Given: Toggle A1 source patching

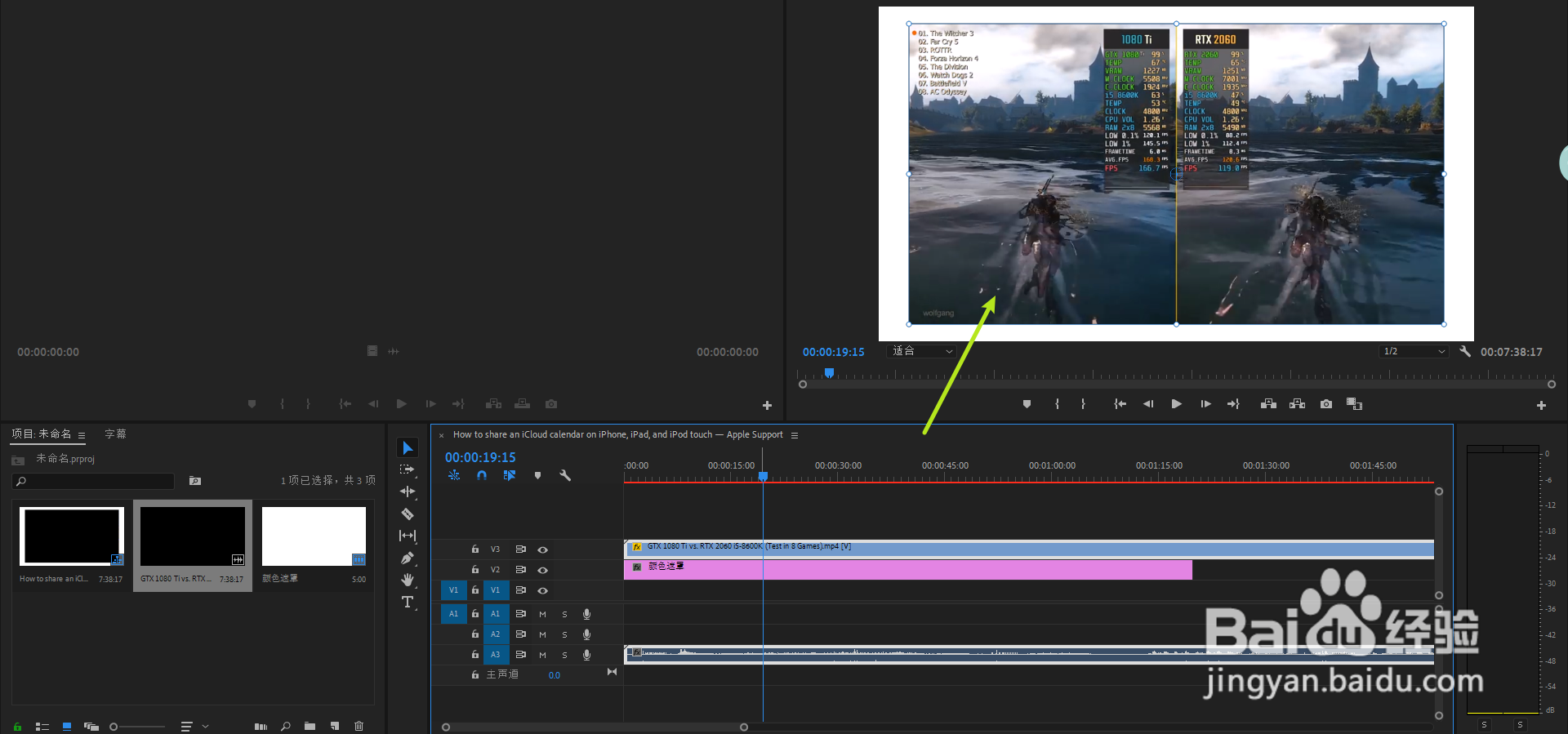Looking at the screenshot, I should coord(453,613).
